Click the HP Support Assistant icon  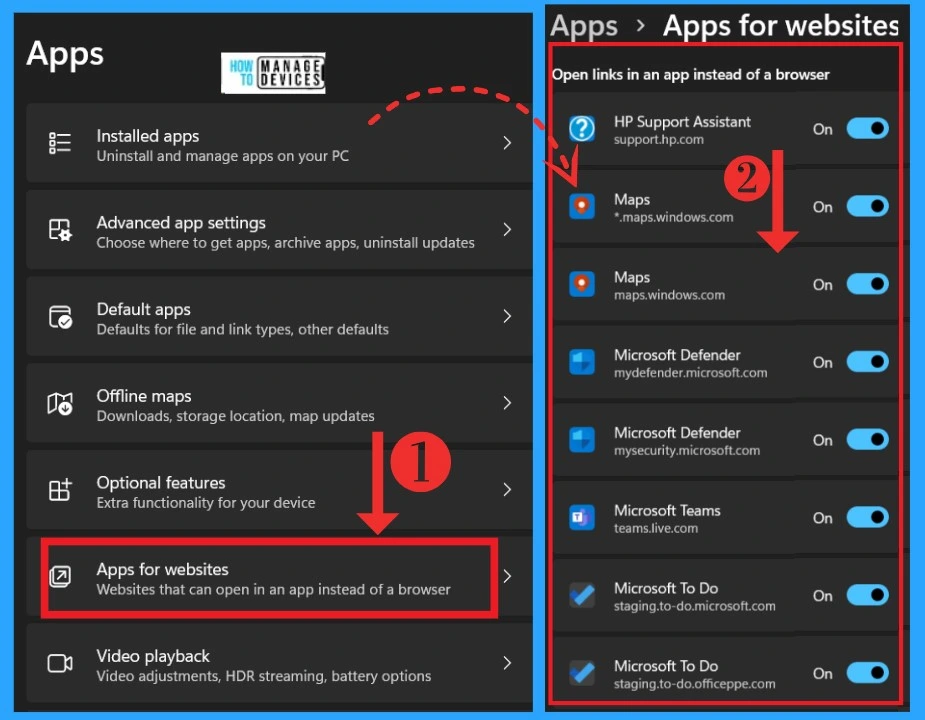click(x=582, y=129)
